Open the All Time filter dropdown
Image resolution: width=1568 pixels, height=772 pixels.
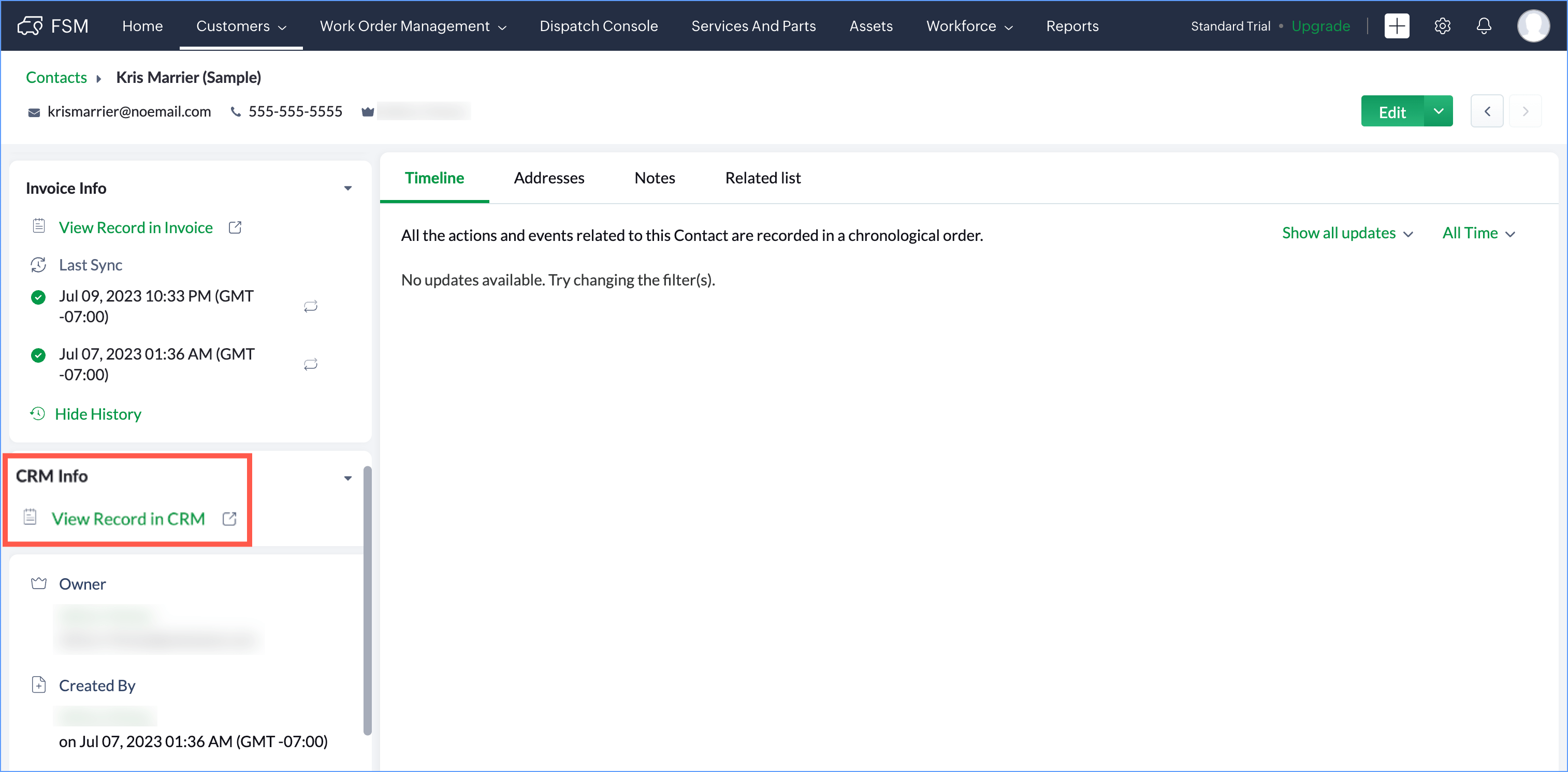click(1478, 234)
